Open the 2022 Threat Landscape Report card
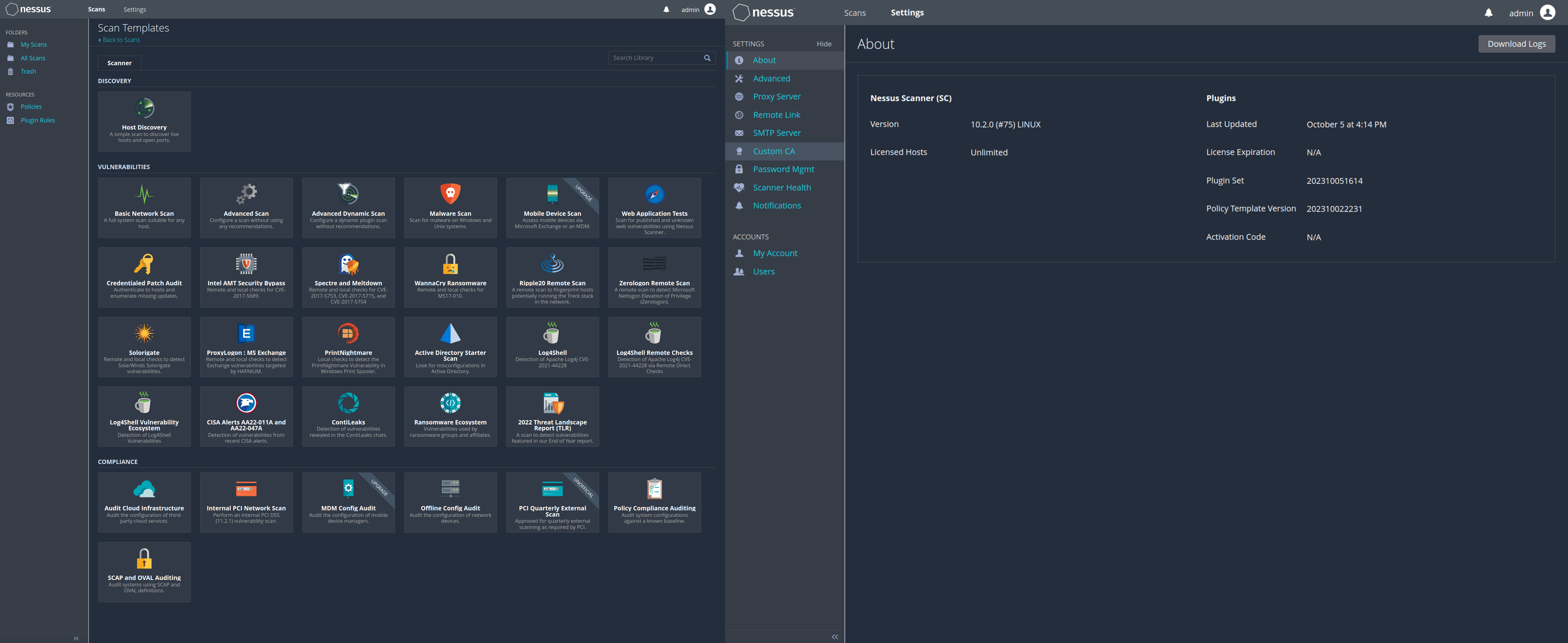Screen dimensions: 1568x643 point(552,417)
